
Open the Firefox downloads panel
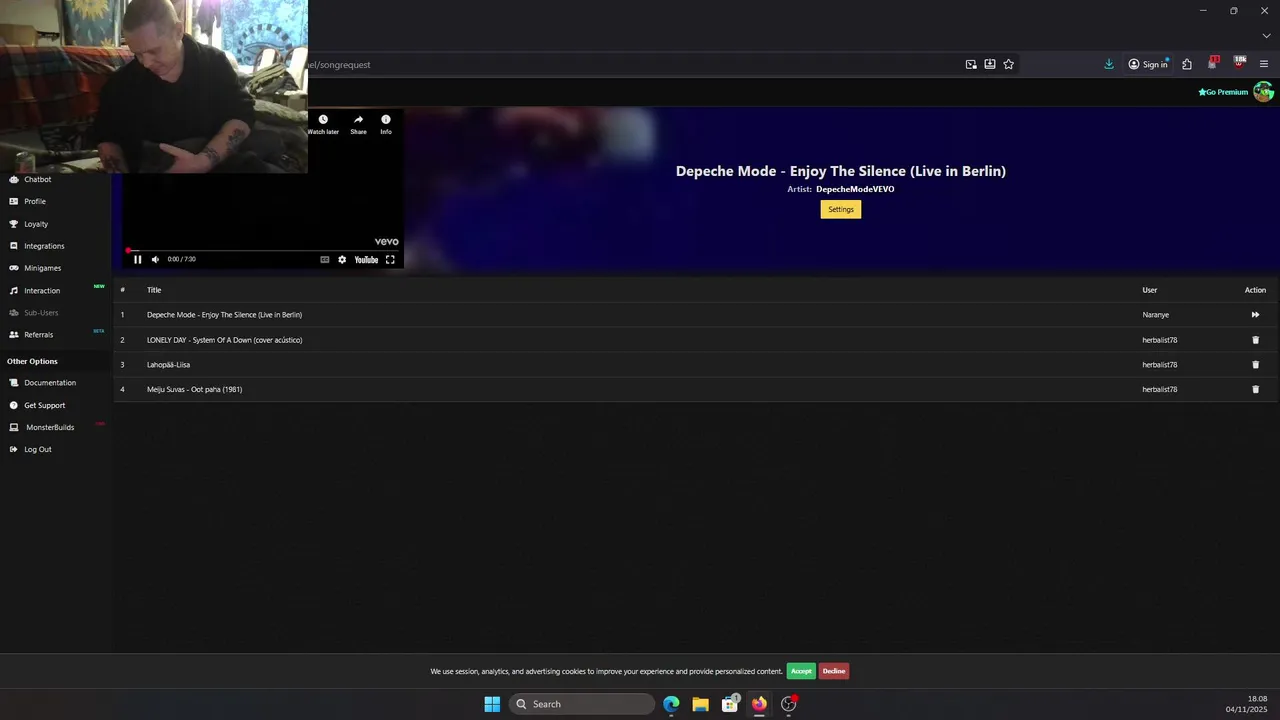[x=1109, y=64]
